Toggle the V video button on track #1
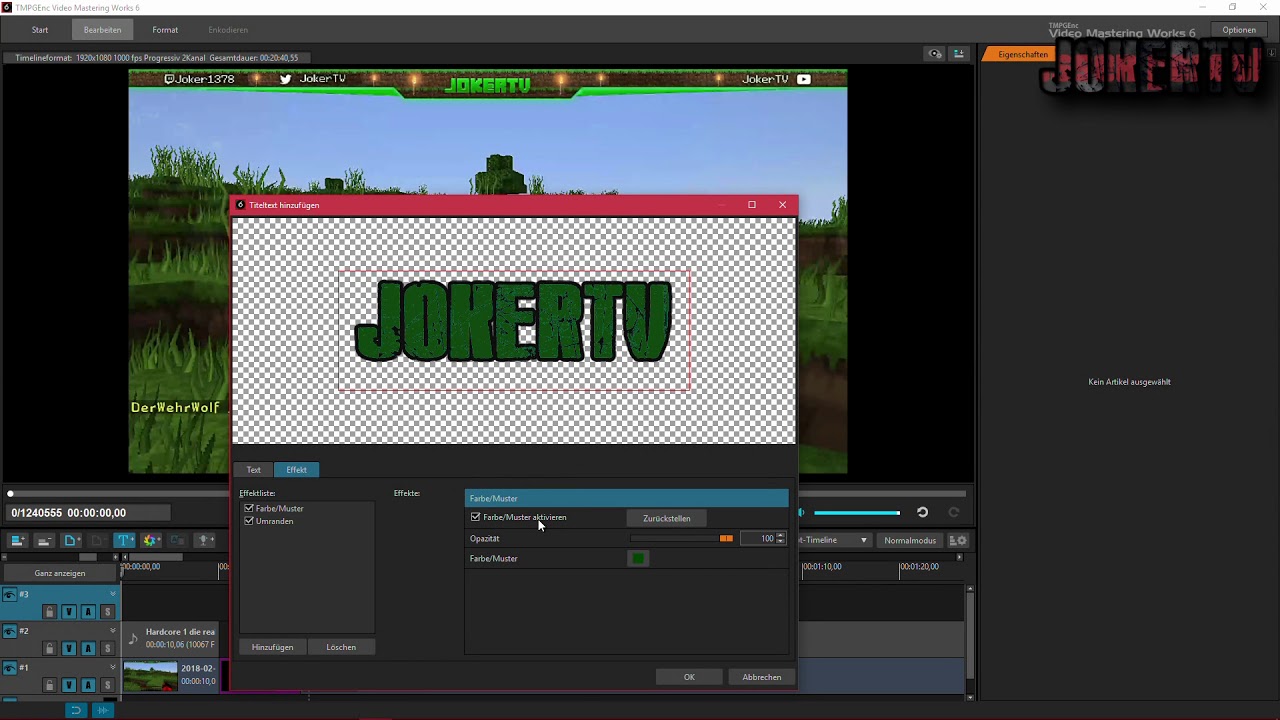Screen dimensions: 1280x720 click(x=68, y=685)
